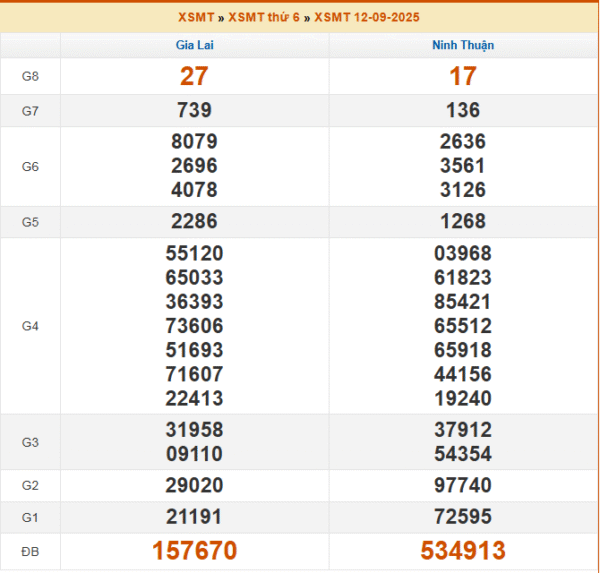Click Gia Lai G8 number 27
Screen dimensions: 600x573
(194, 76)
